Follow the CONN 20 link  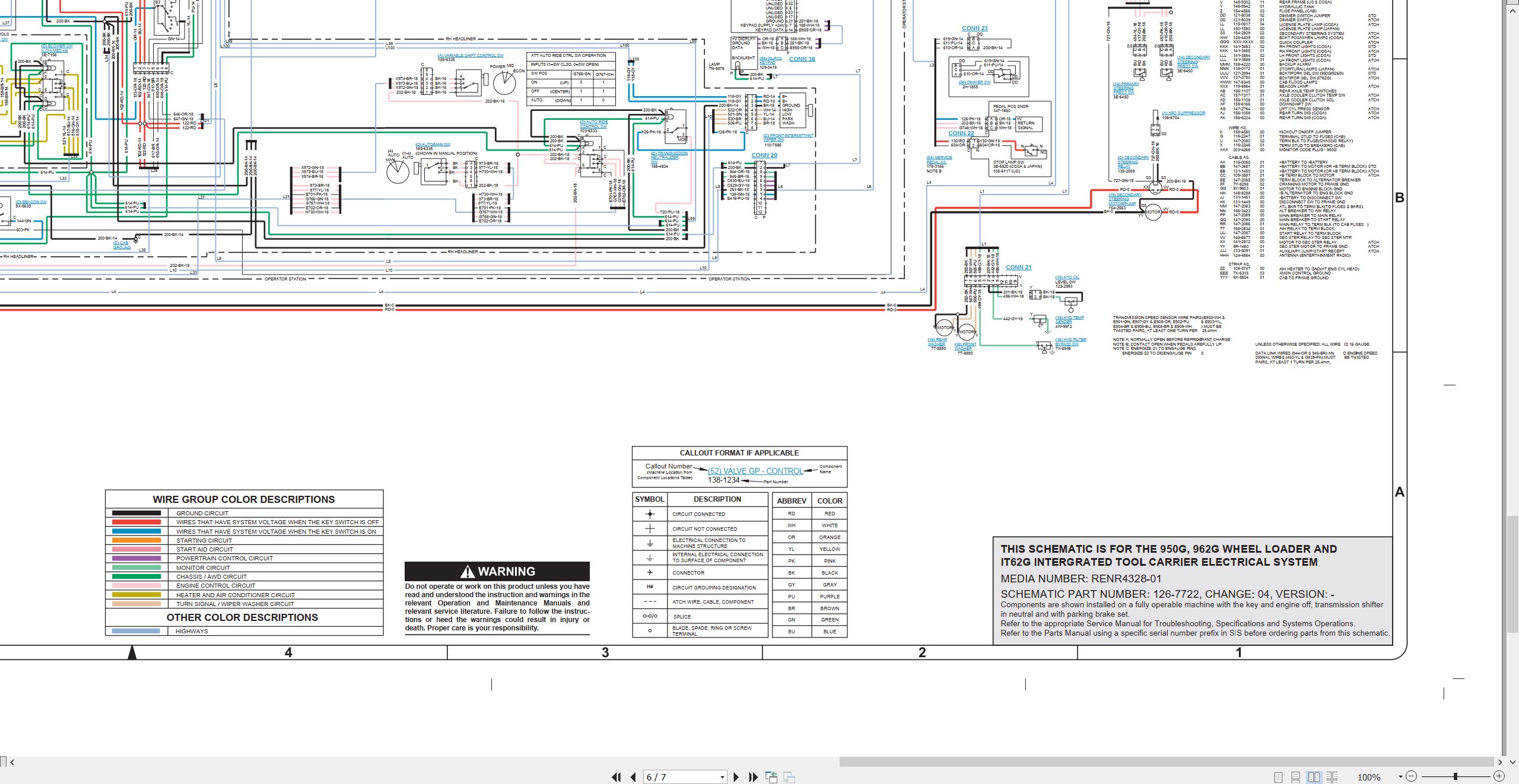(764, 155)
